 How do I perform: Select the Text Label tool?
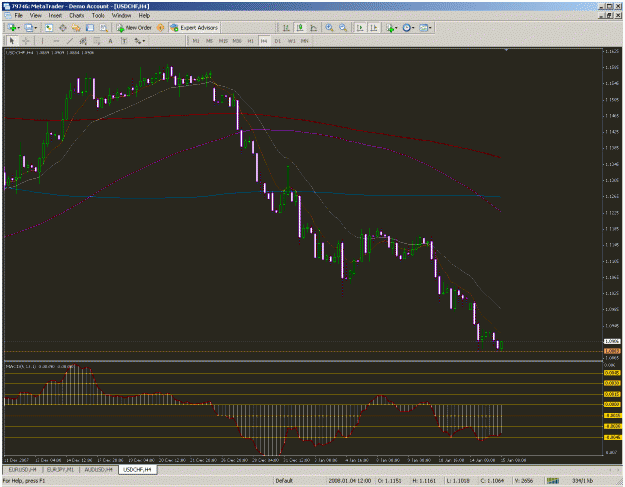pos(124,41)
